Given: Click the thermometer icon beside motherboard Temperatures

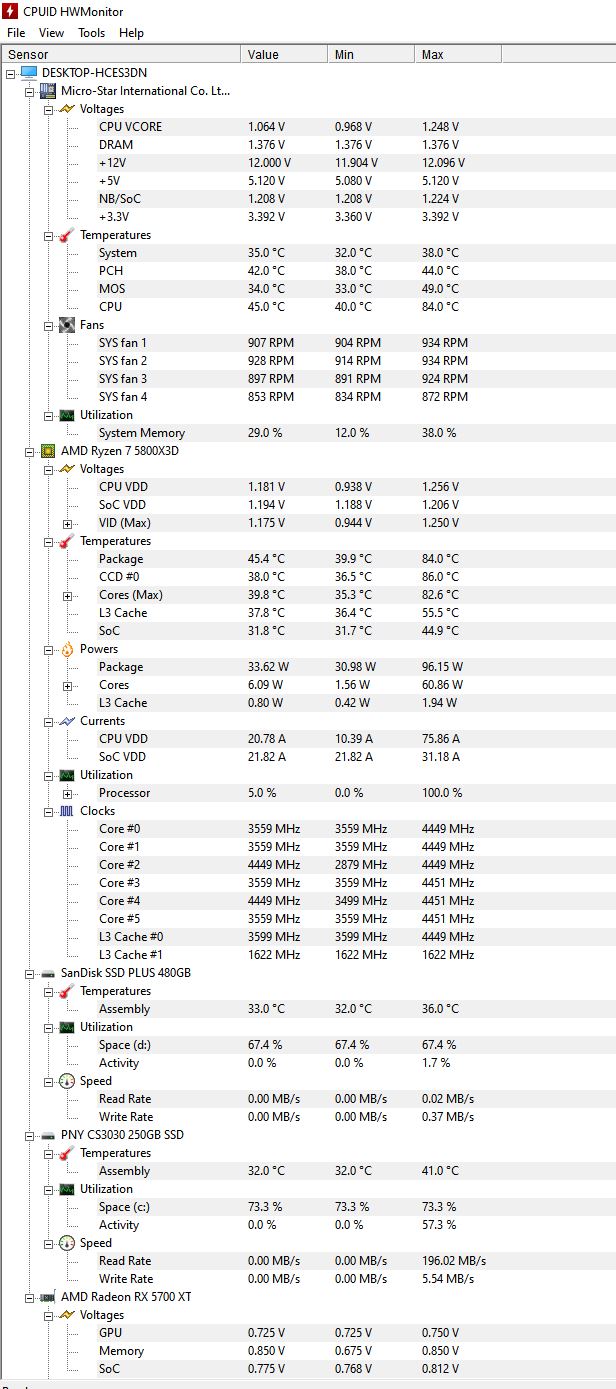Looking at the screenshot, I should (67, 235).
